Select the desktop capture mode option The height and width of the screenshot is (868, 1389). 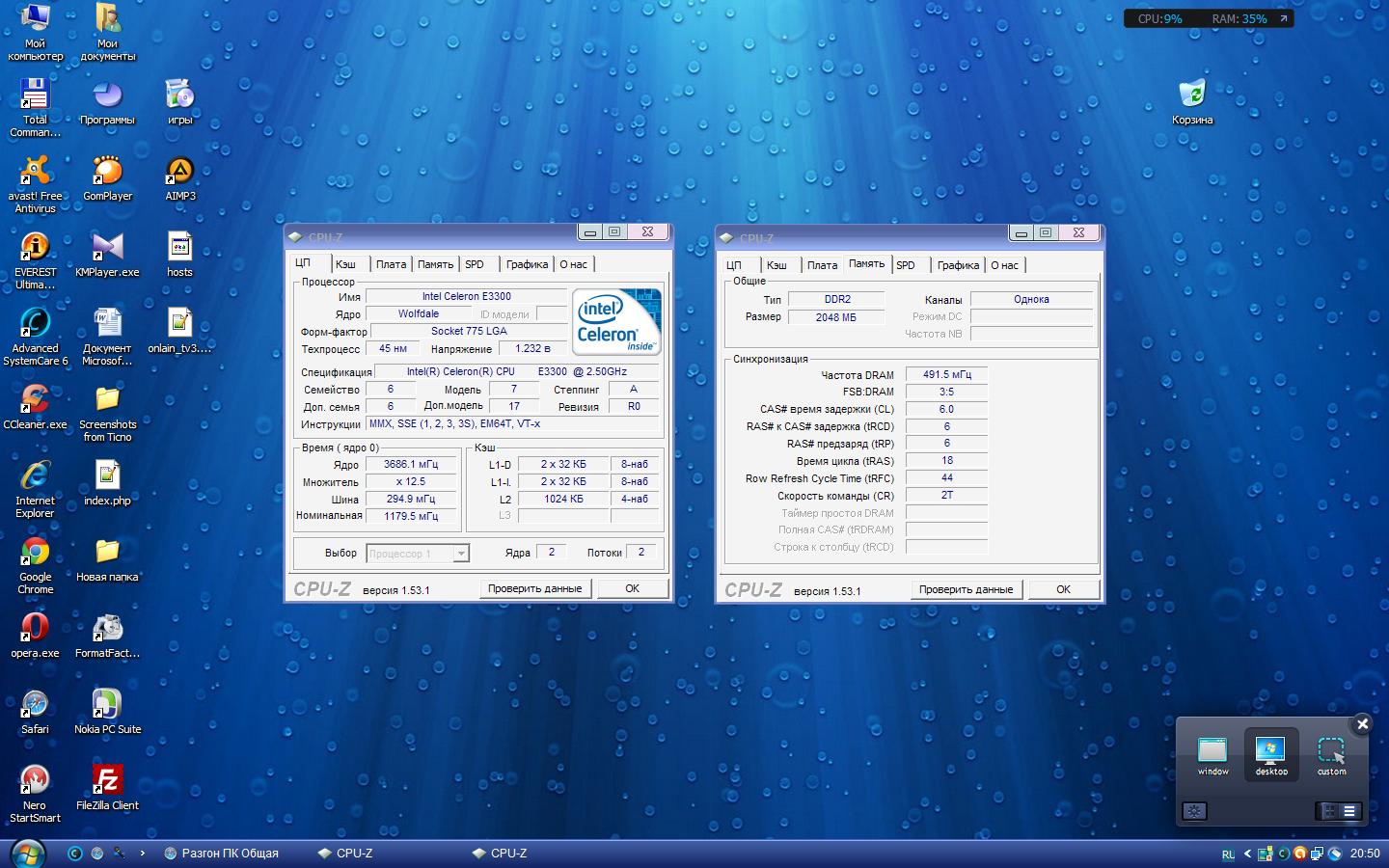tap(1270, 755)
